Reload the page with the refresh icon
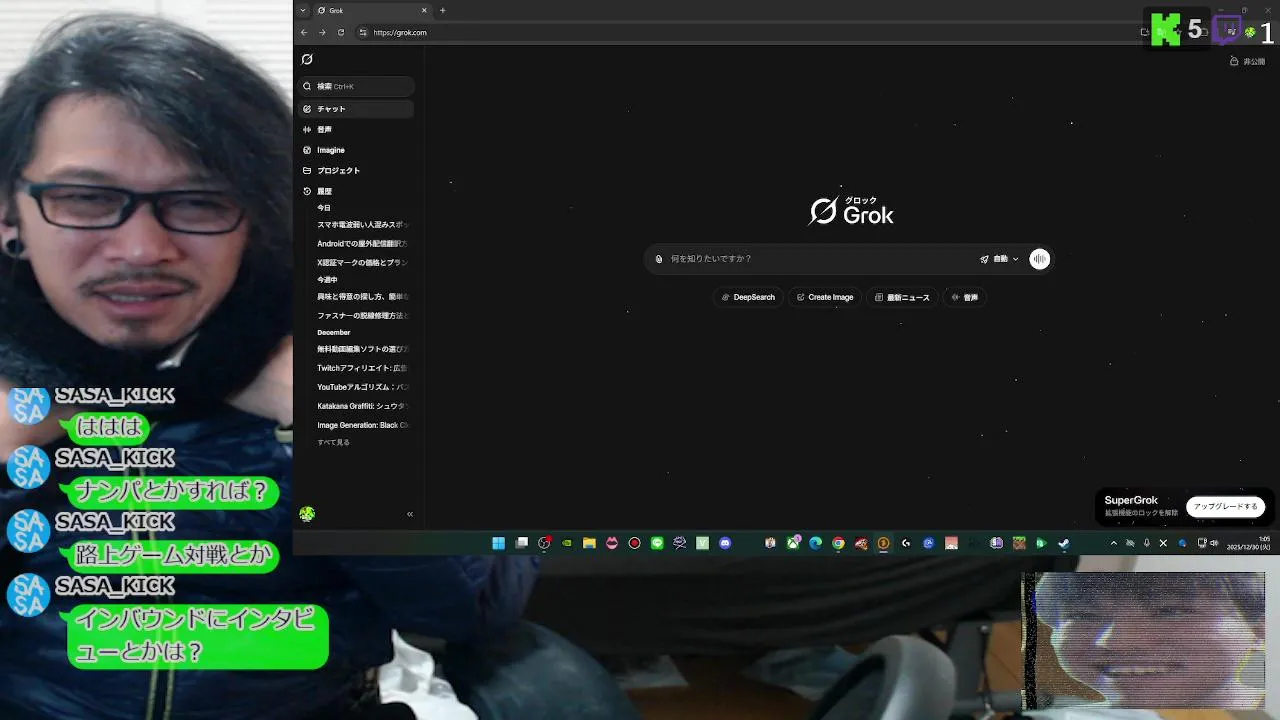 click(x=341, y=32)
